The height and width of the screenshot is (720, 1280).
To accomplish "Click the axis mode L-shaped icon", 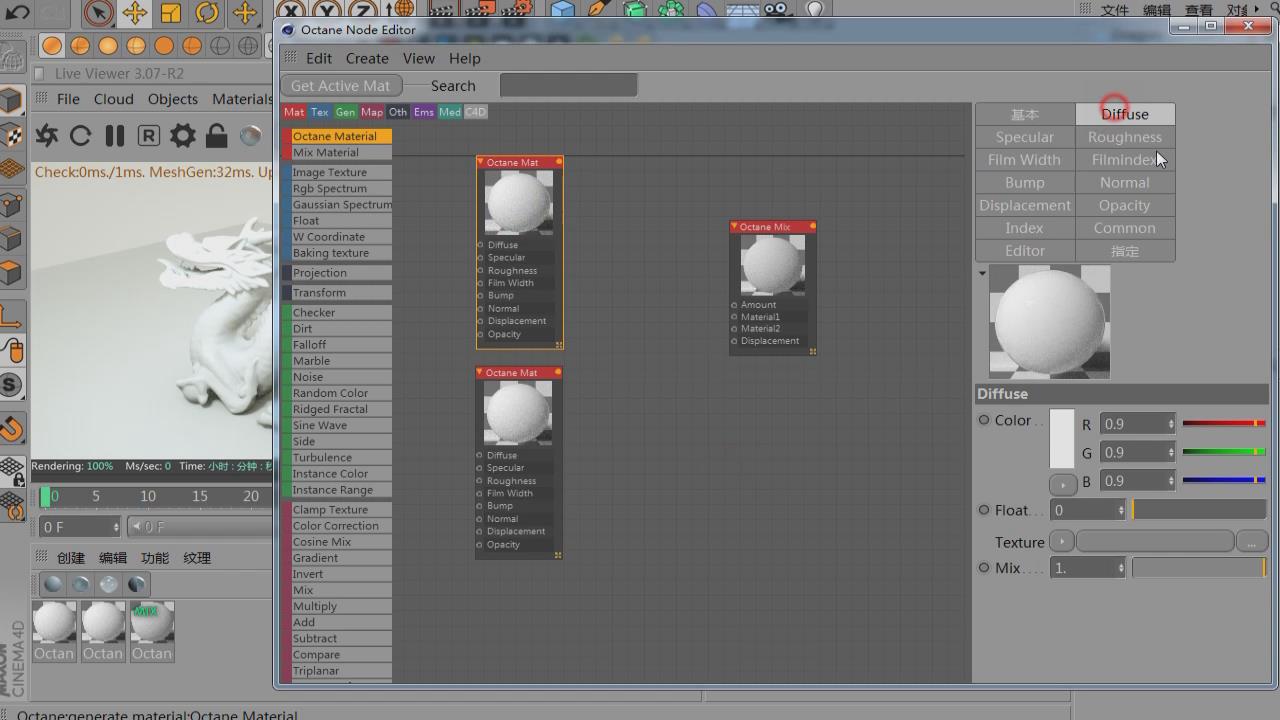I will [11, 316].
